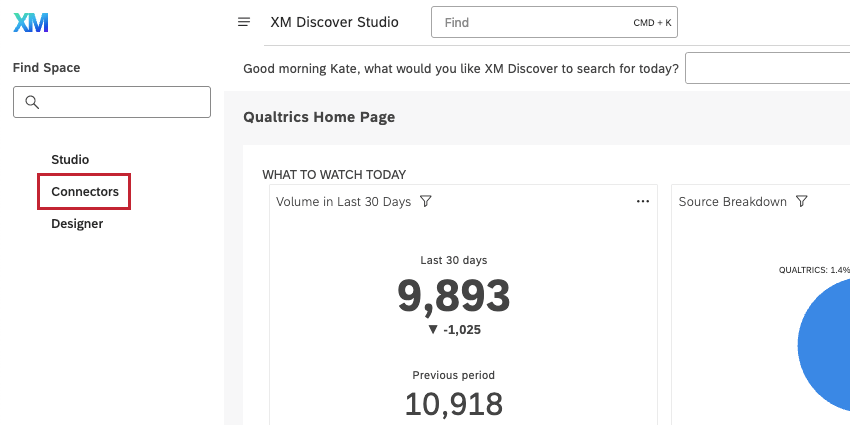Open the Studio space
This screenshot has height=425, width=850.
coord(70,159)
